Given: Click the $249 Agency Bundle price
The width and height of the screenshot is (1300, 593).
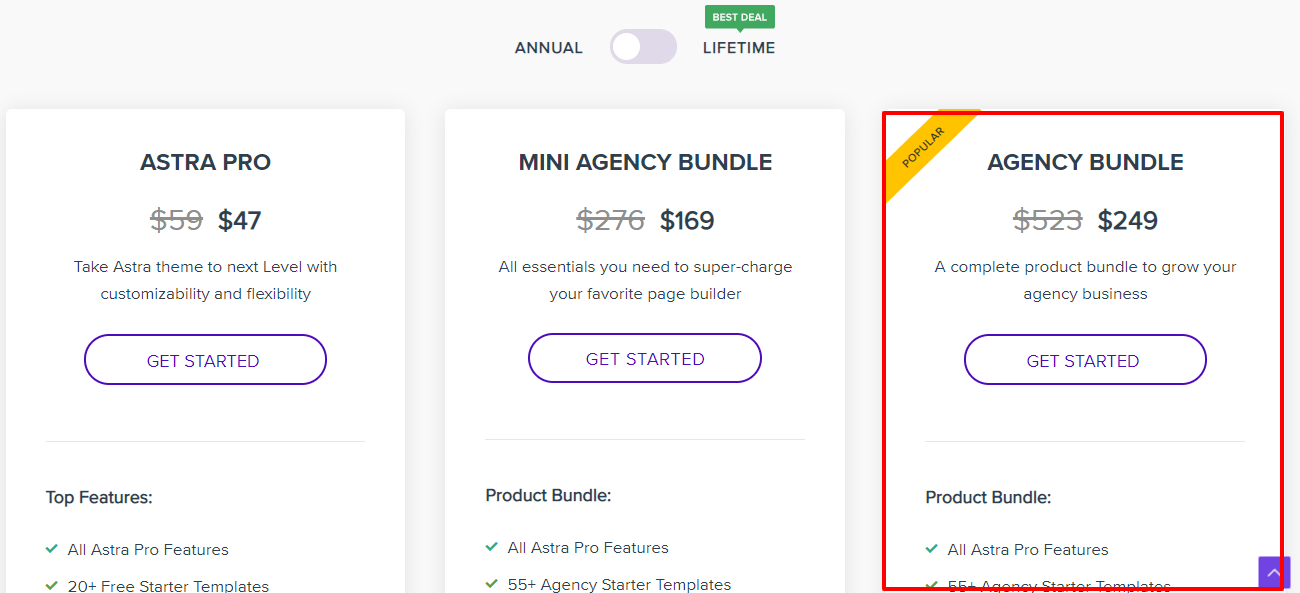Looking at the screenshot, I should click(1127, 220).
